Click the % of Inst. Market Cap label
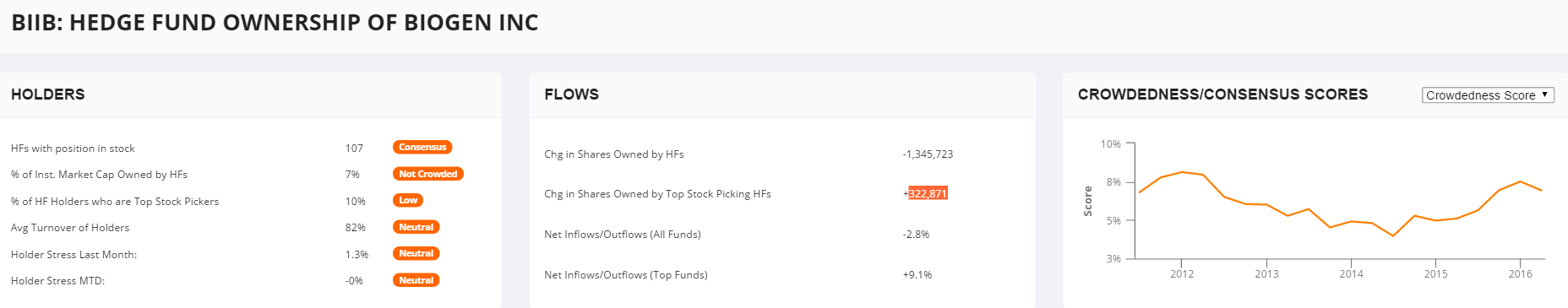The image size is (1568, 308). click(x=99, y=175)
